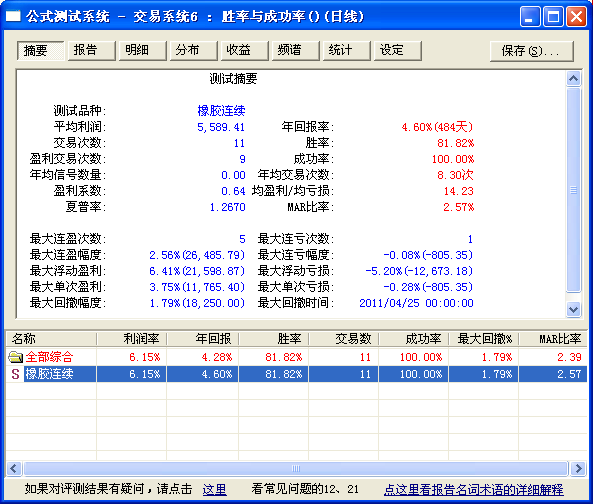Minimize the 公式测试系统 window

point(529,17)
